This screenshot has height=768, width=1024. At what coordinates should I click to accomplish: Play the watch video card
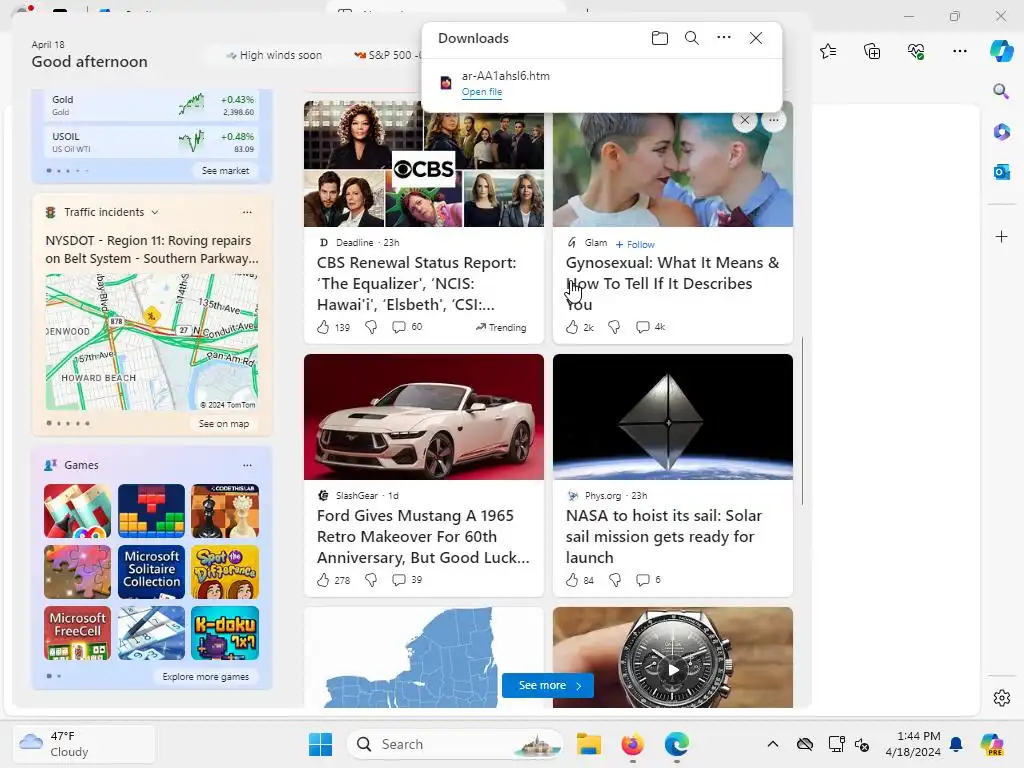pos(673,669)
